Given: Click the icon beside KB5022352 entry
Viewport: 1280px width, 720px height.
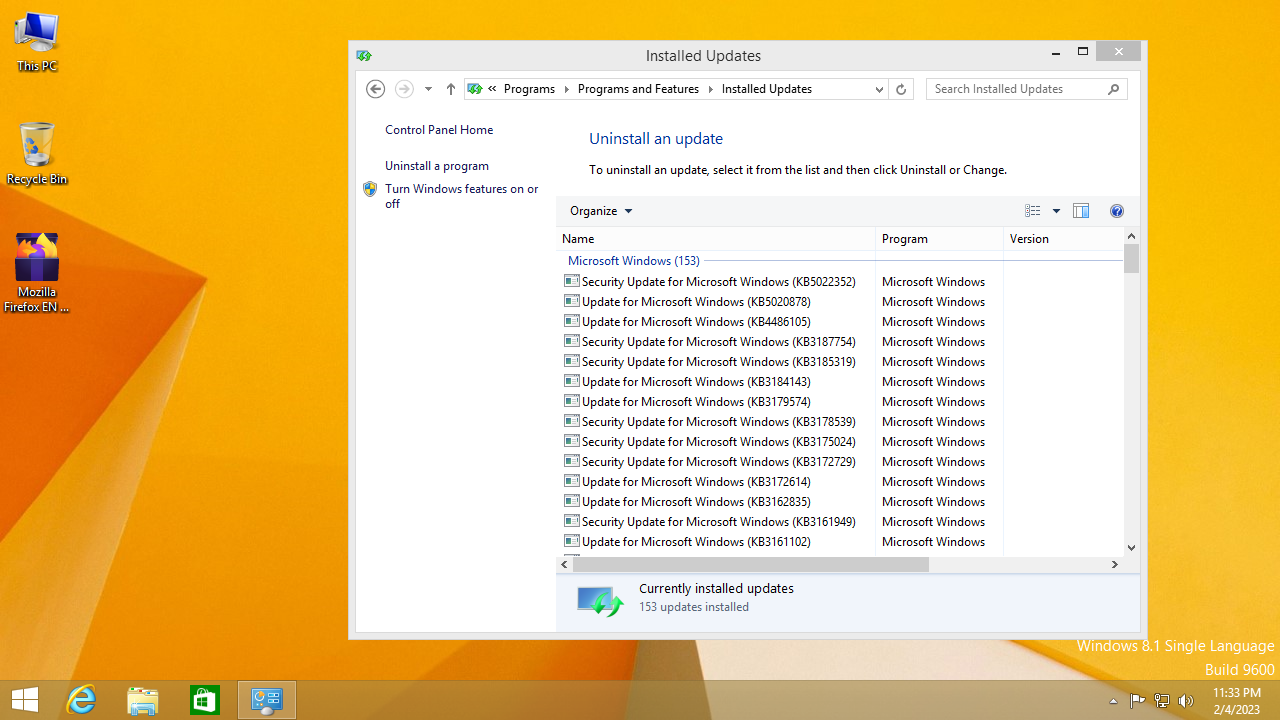Looking at the screenshot, I should tap(572, 281).
